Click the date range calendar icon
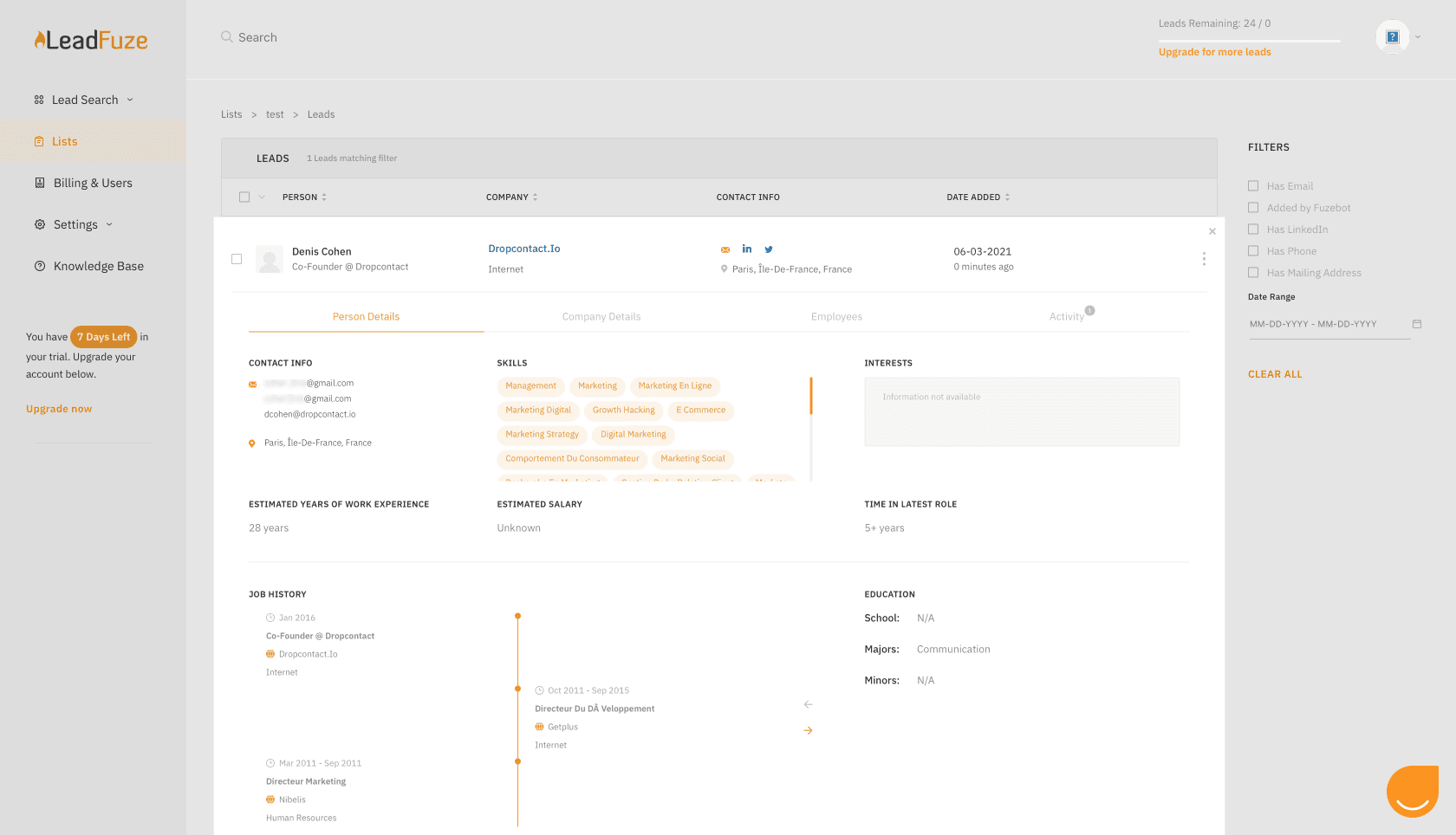1456x835 pixels. click(x=1417, y=324)
